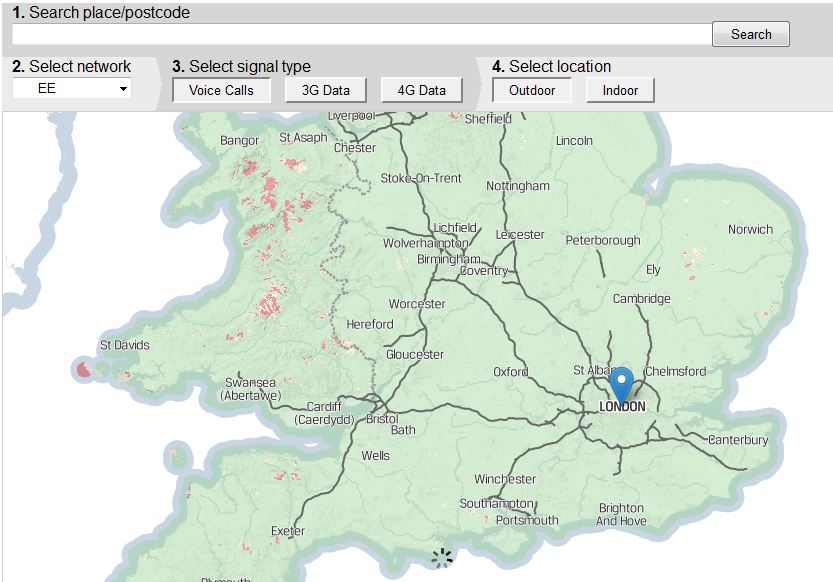Select Outdoor location option

tap(531, 90)
